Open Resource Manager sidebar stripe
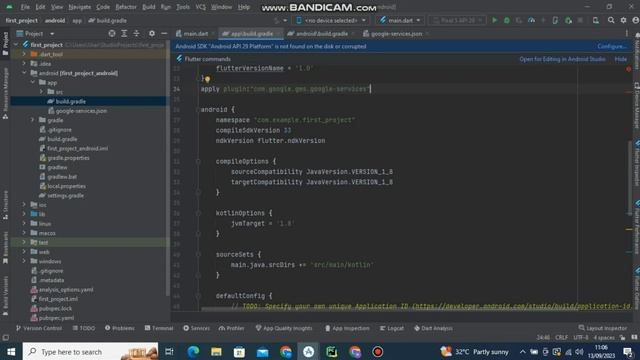 (5, 94)
